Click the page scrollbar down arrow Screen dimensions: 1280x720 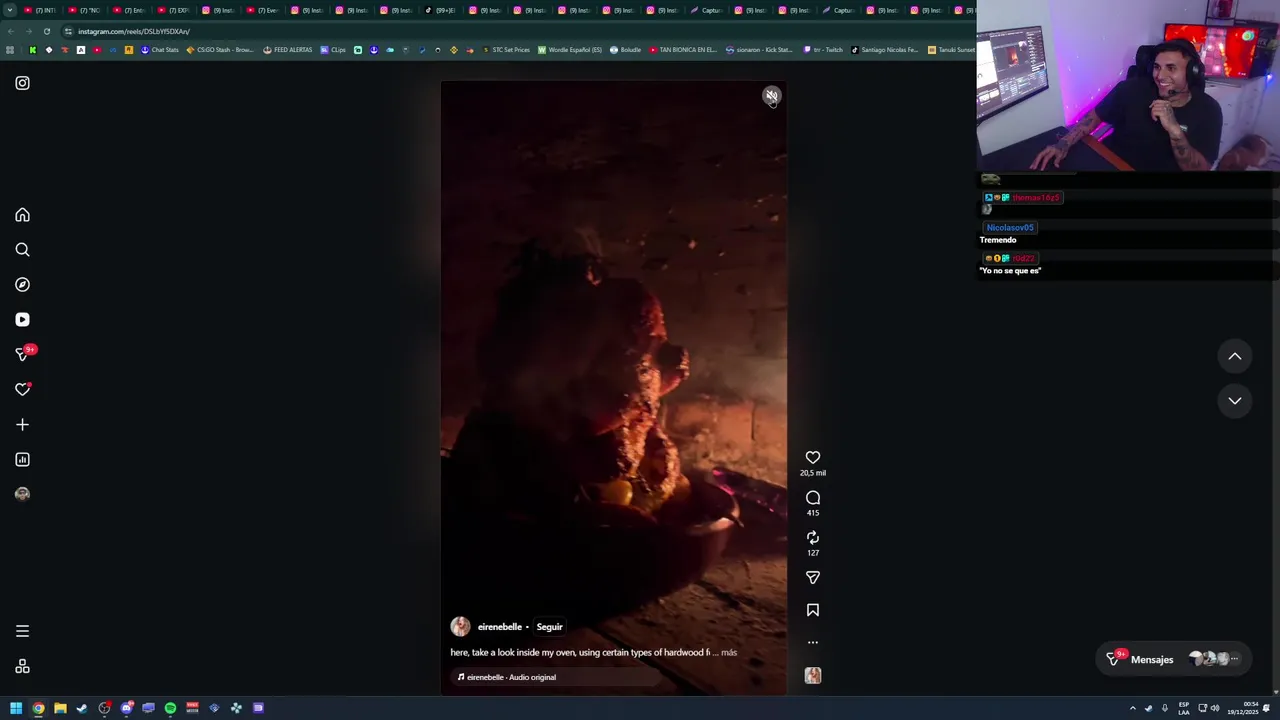[x=1275, y=690]
